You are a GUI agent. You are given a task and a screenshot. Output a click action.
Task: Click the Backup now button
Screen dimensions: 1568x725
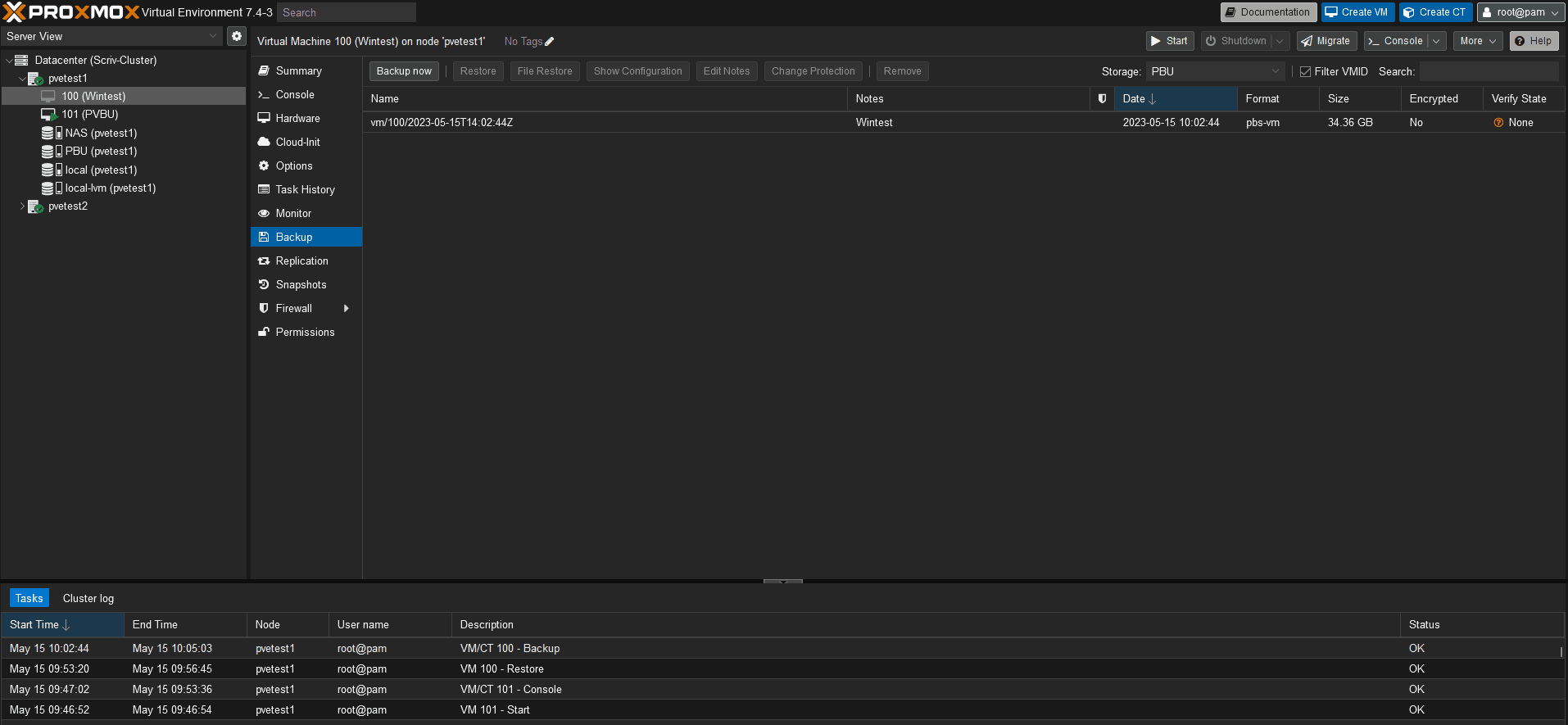[404, 71]
